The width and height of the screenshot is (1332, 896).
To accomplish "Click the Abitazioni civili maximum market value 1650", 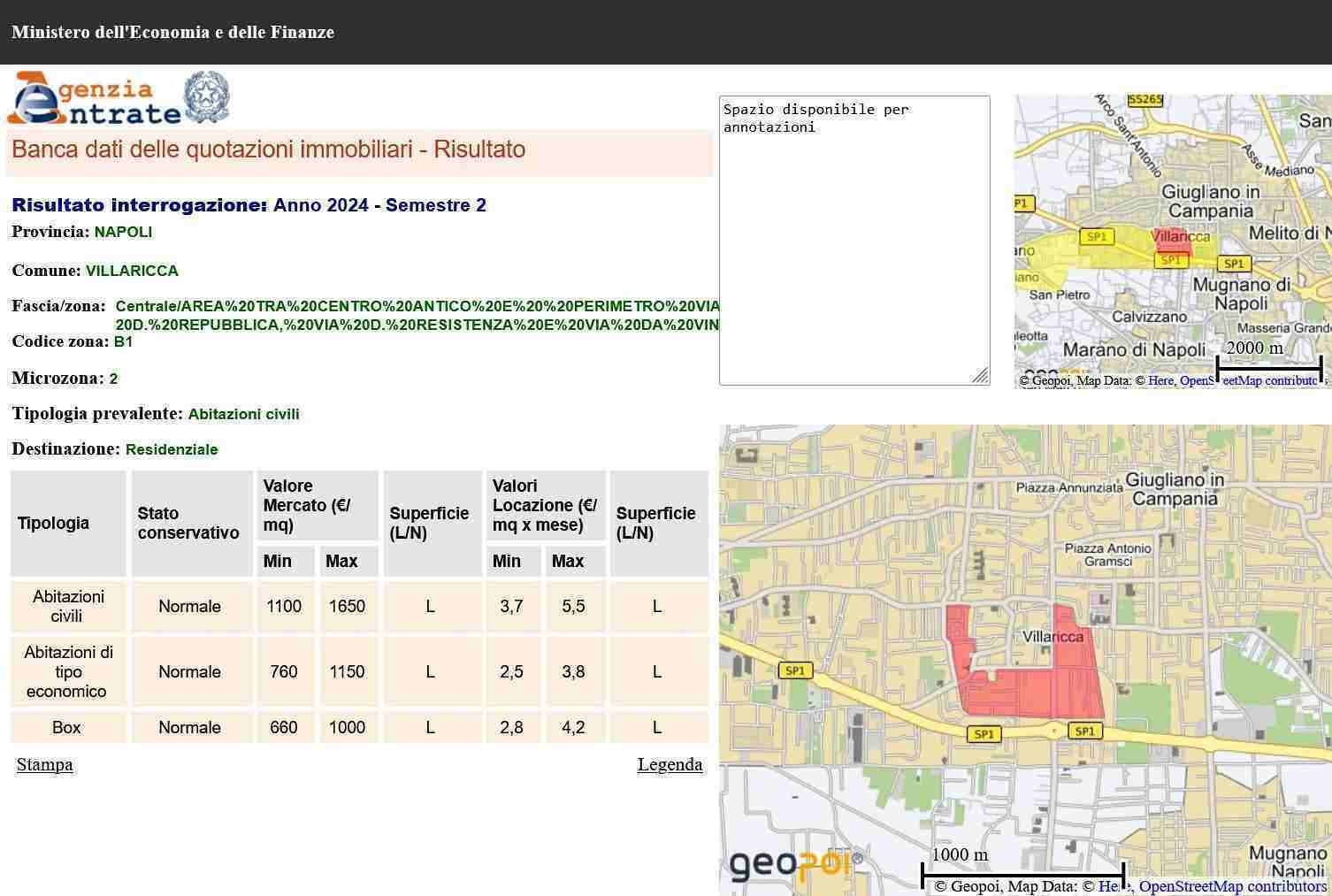I will point(347,606).
